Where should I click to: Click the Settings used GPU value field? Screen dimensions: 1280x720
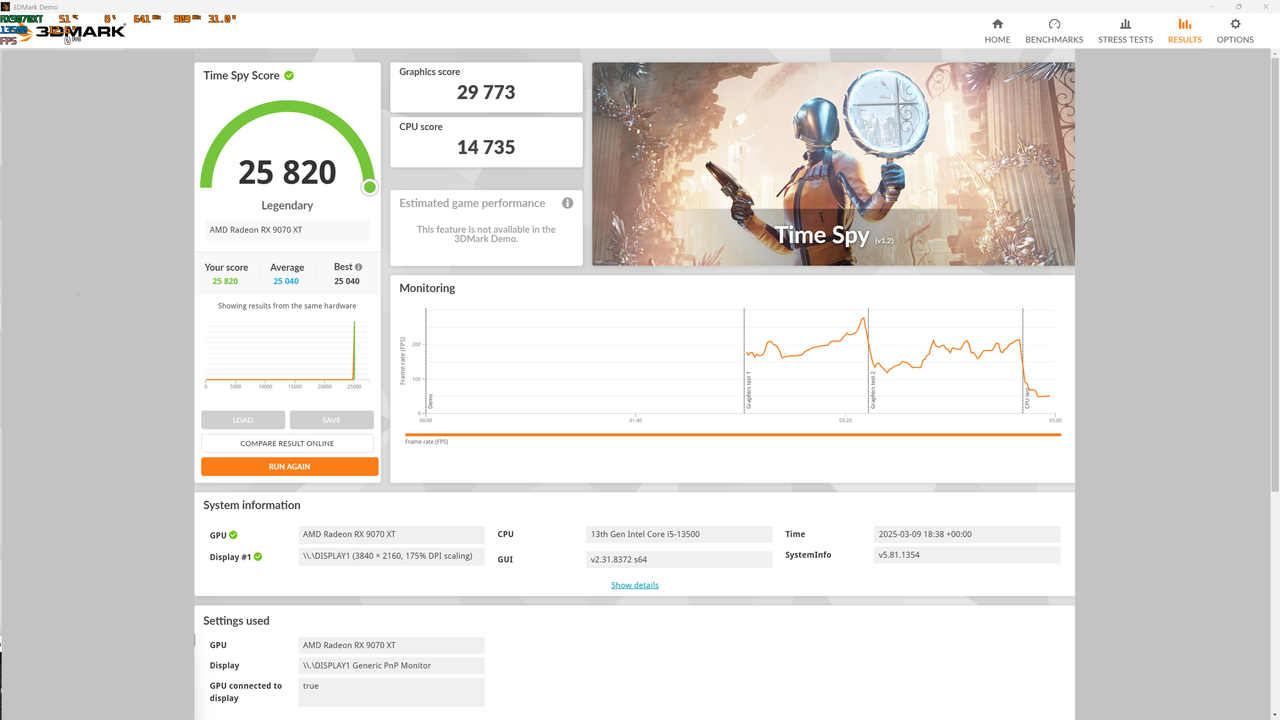[392, 645]
